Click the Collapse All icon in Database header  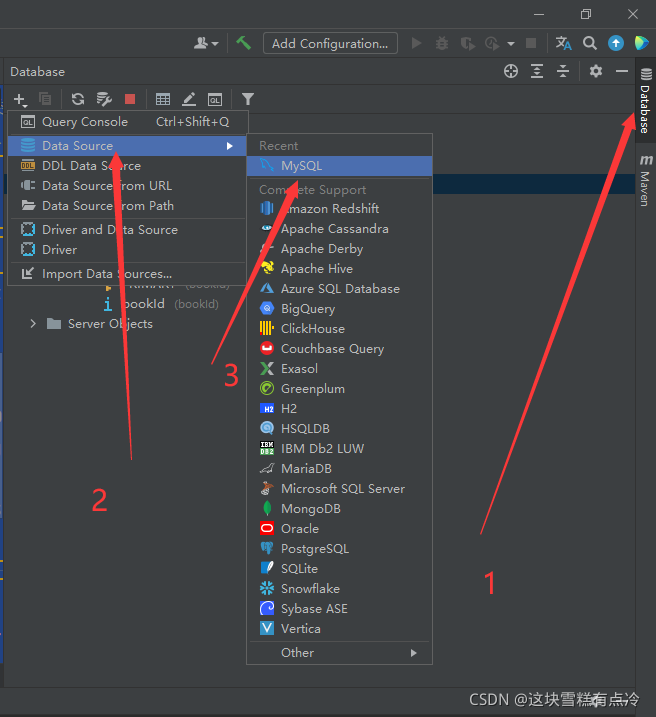(563, 71)
